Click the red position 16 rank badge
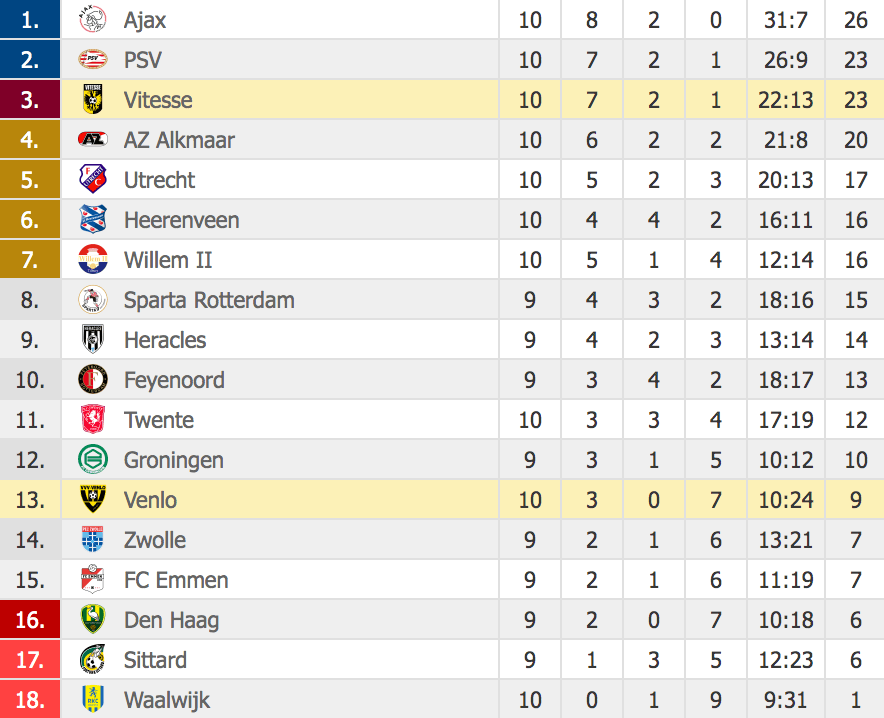This screenshot has height=718, width=884. [30, 620]
